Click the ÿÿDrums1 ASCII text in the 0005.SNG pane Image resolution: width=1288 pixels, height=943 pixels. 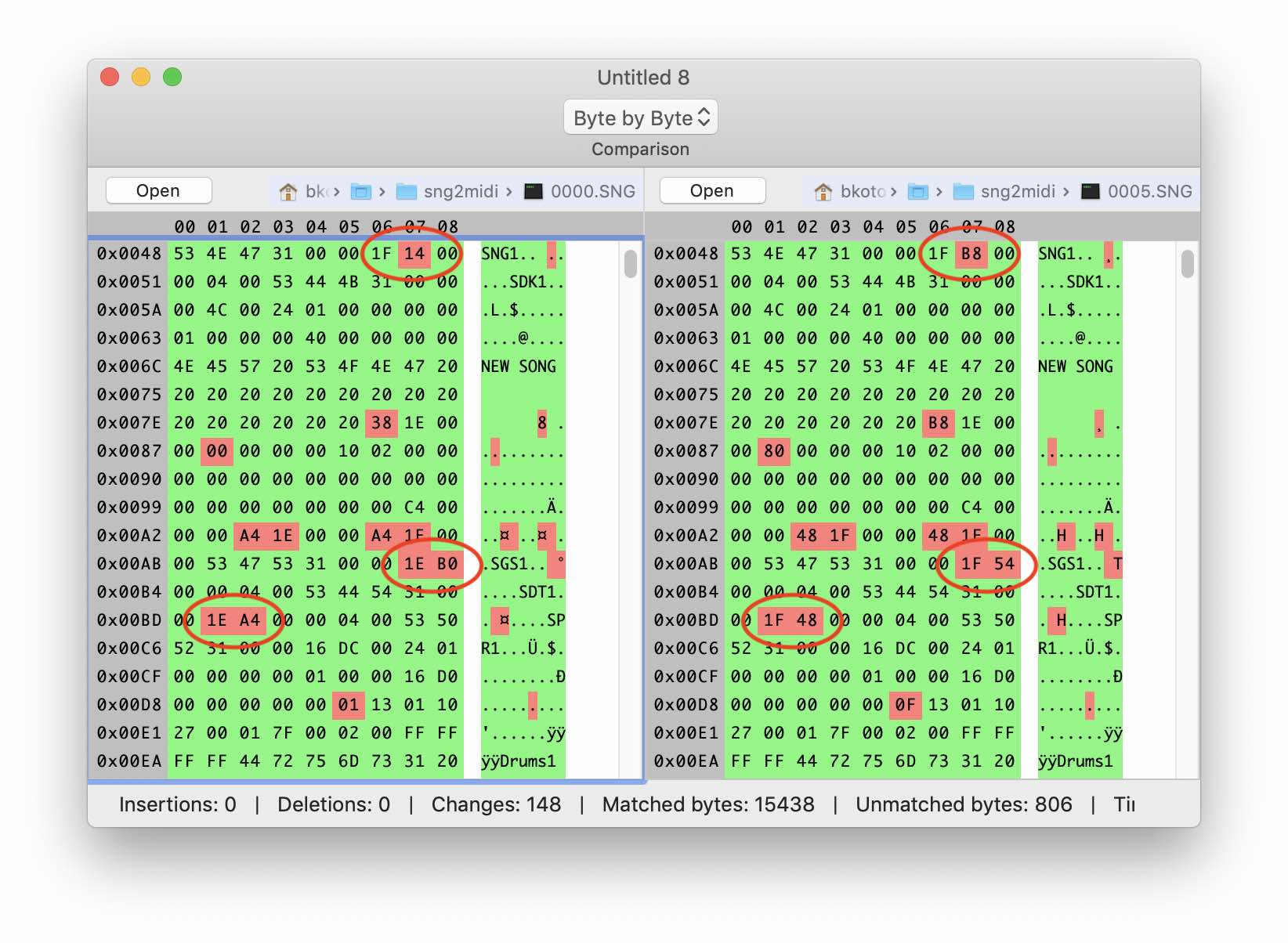pyautogui.click(x=1076, y=761)
